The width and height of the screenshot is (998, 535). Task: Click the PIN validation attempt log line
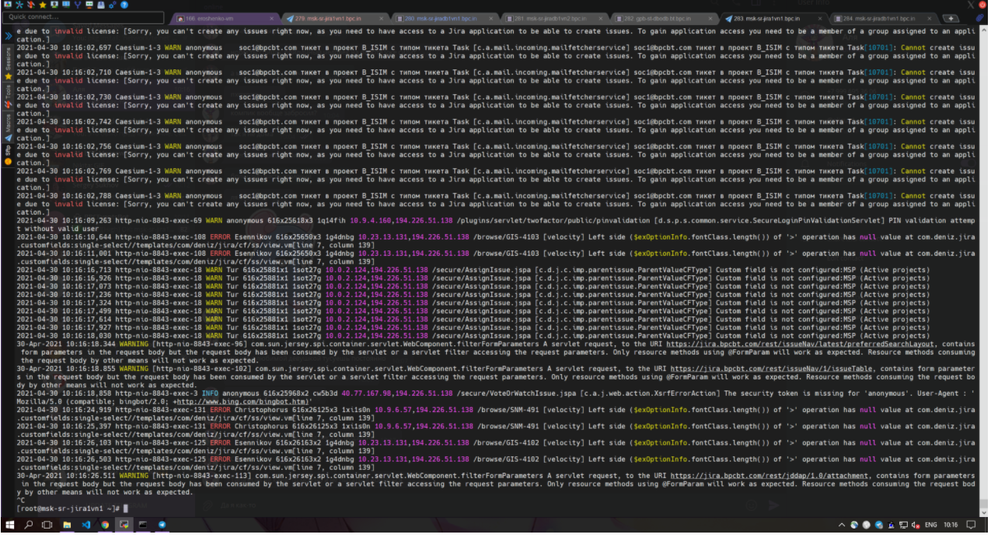click(x=496, y=225)
